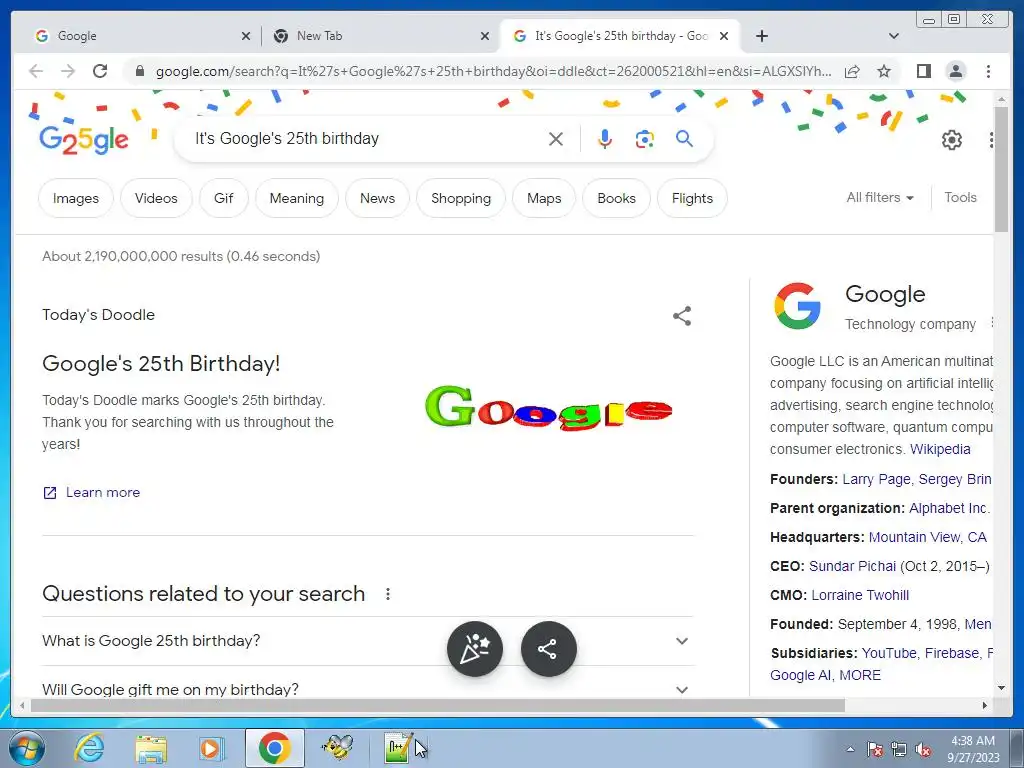The width and height of the screenshot is (1024, 768).
Task: Filter results by Shopping
Action: tap(461, 198)
